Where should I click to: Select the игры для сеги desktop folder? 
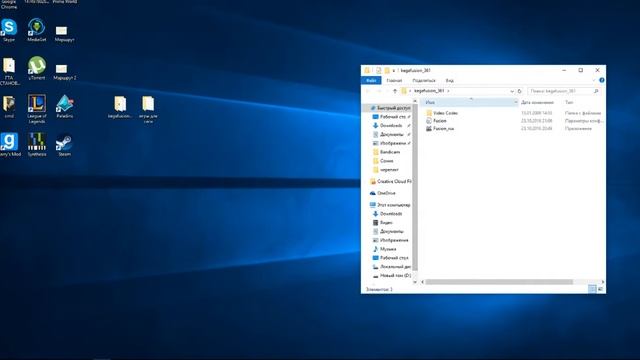[x=148, y=109]
